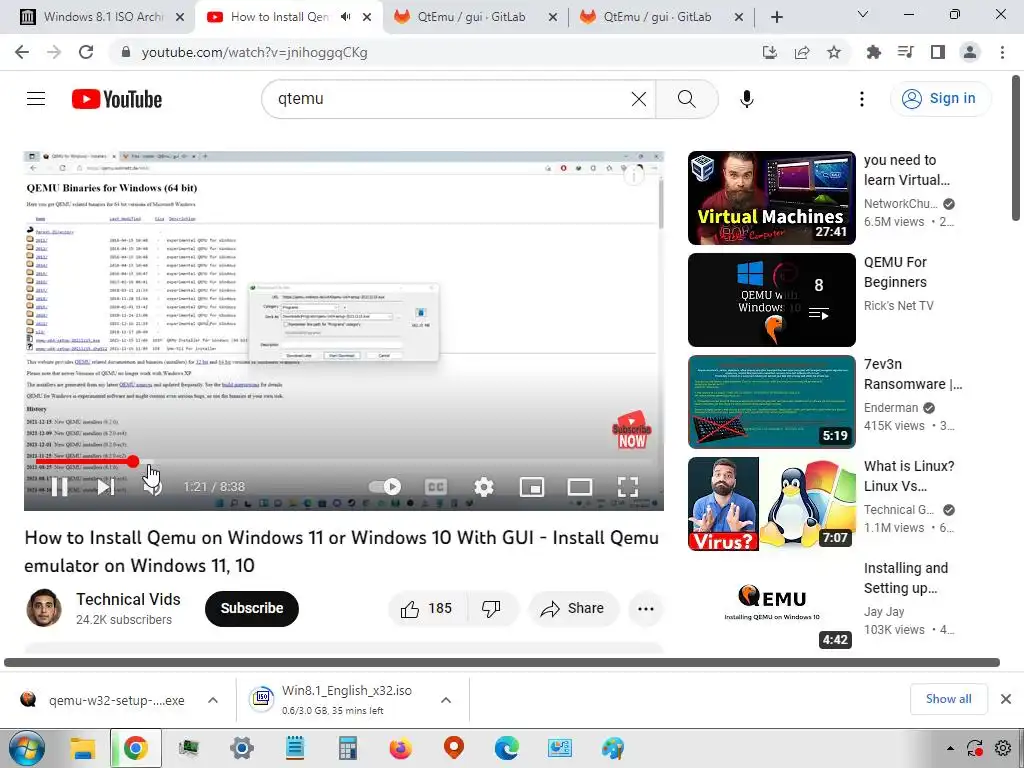Open YouTube settings three-dot menu

(862, 99)
